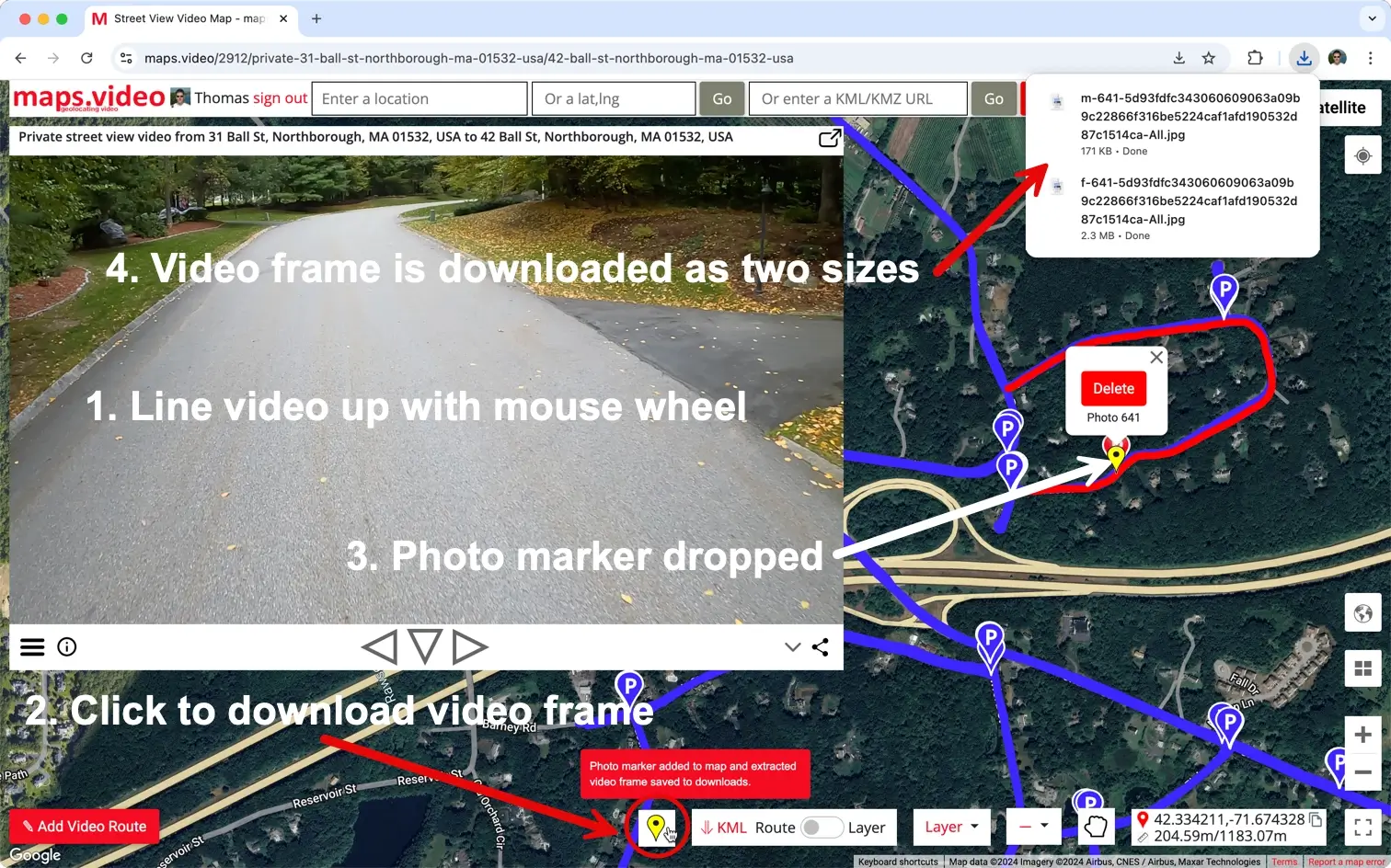Image resolution: width=1391 pixels, height=868 pixels.
Task: Center map on my location
Action: click(1362, 155)
